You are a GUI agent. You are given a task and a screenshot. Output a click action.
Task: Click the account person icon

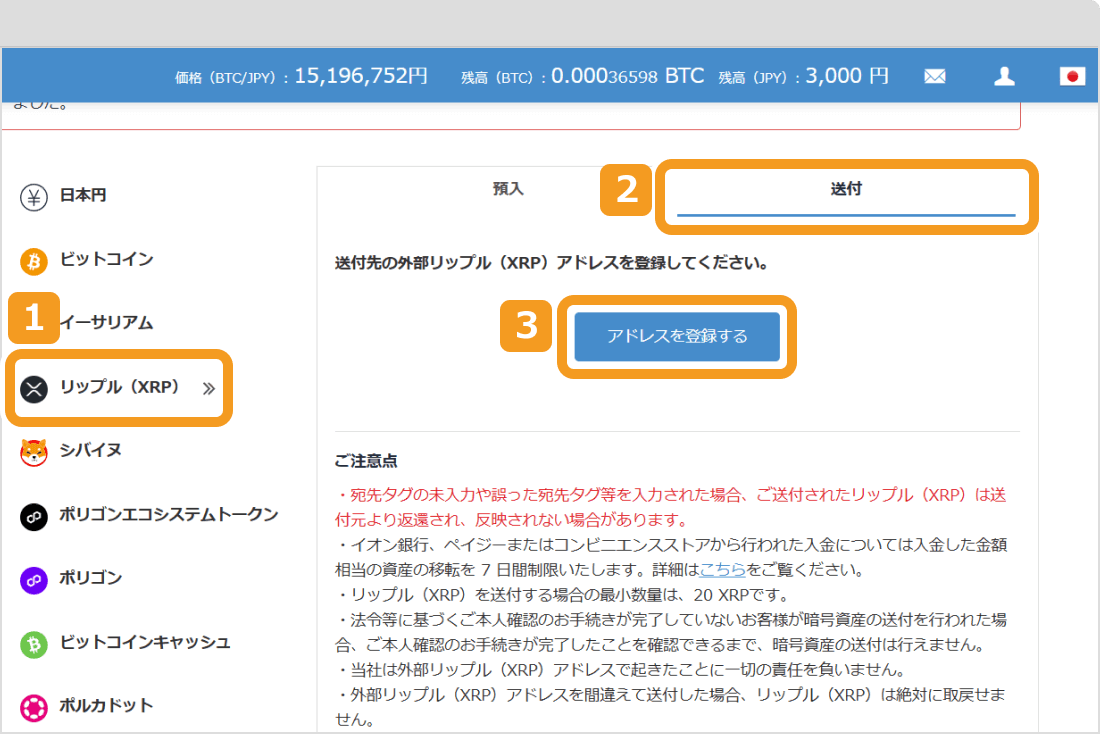[1004, 75]
